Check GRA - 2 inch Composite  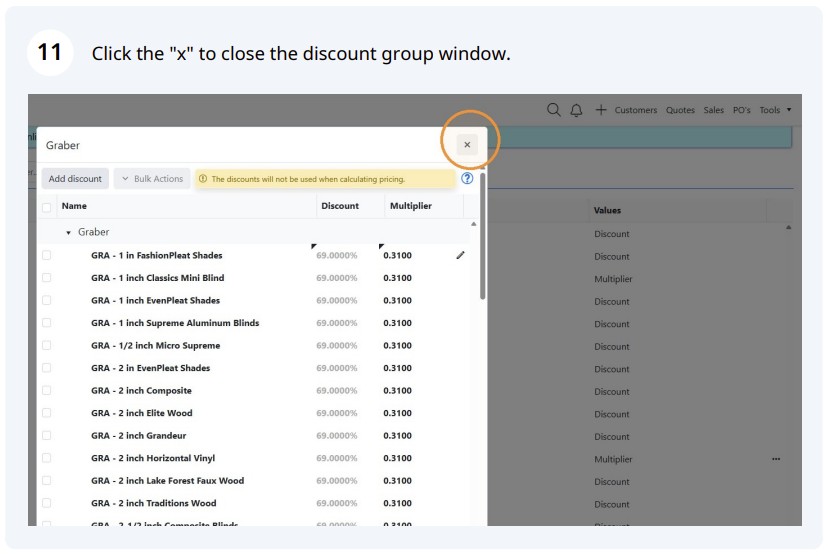click(47, 391)
